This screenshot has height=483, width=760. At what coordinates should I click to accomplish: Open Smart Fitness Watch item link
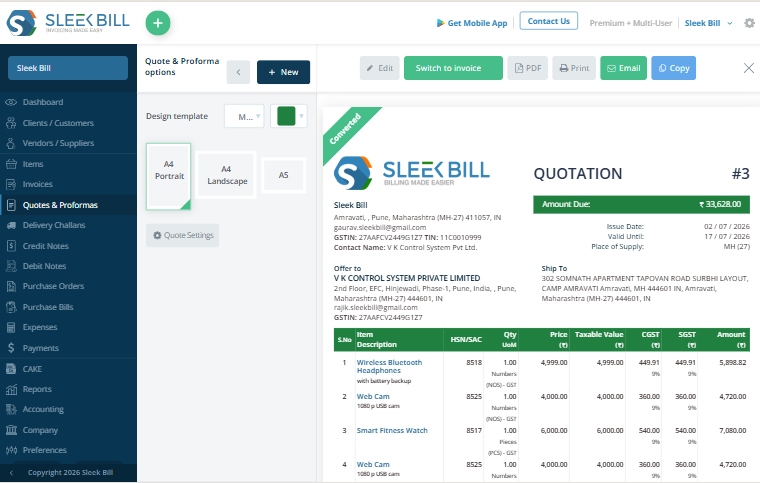(x=392, y=431)
